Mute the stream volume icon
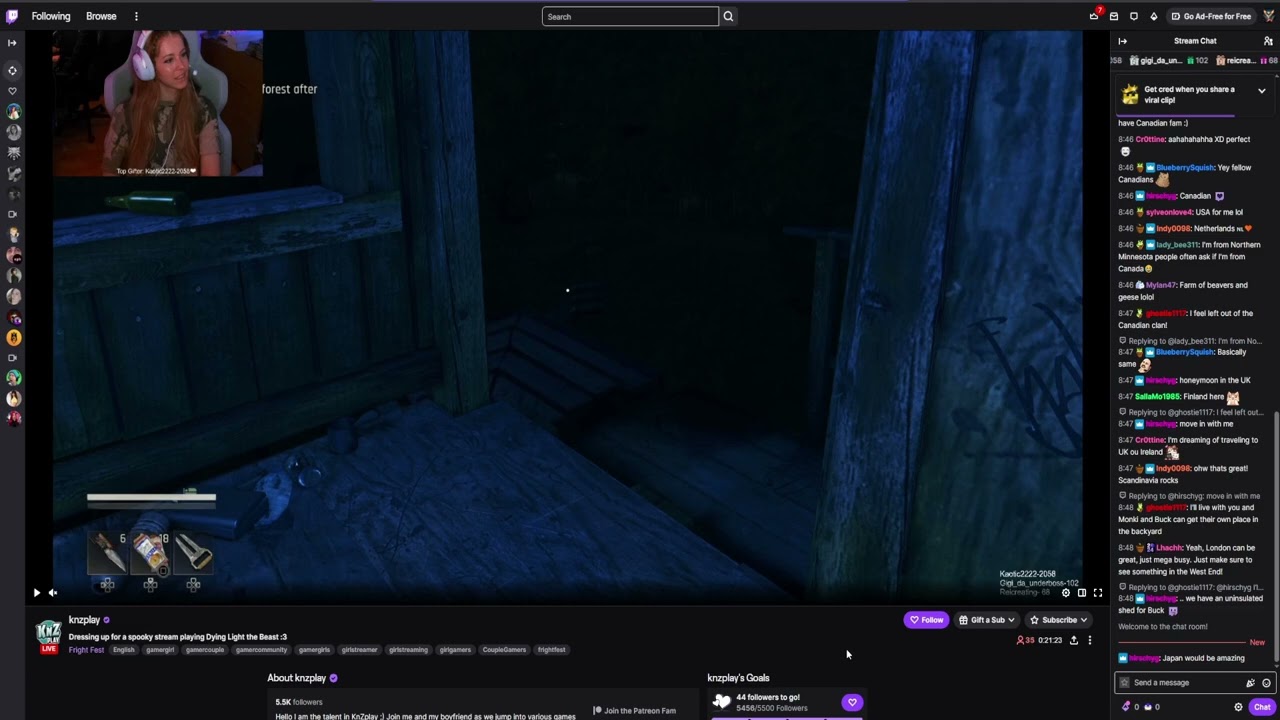This screenshot has height=720, width=1280. 53,593
